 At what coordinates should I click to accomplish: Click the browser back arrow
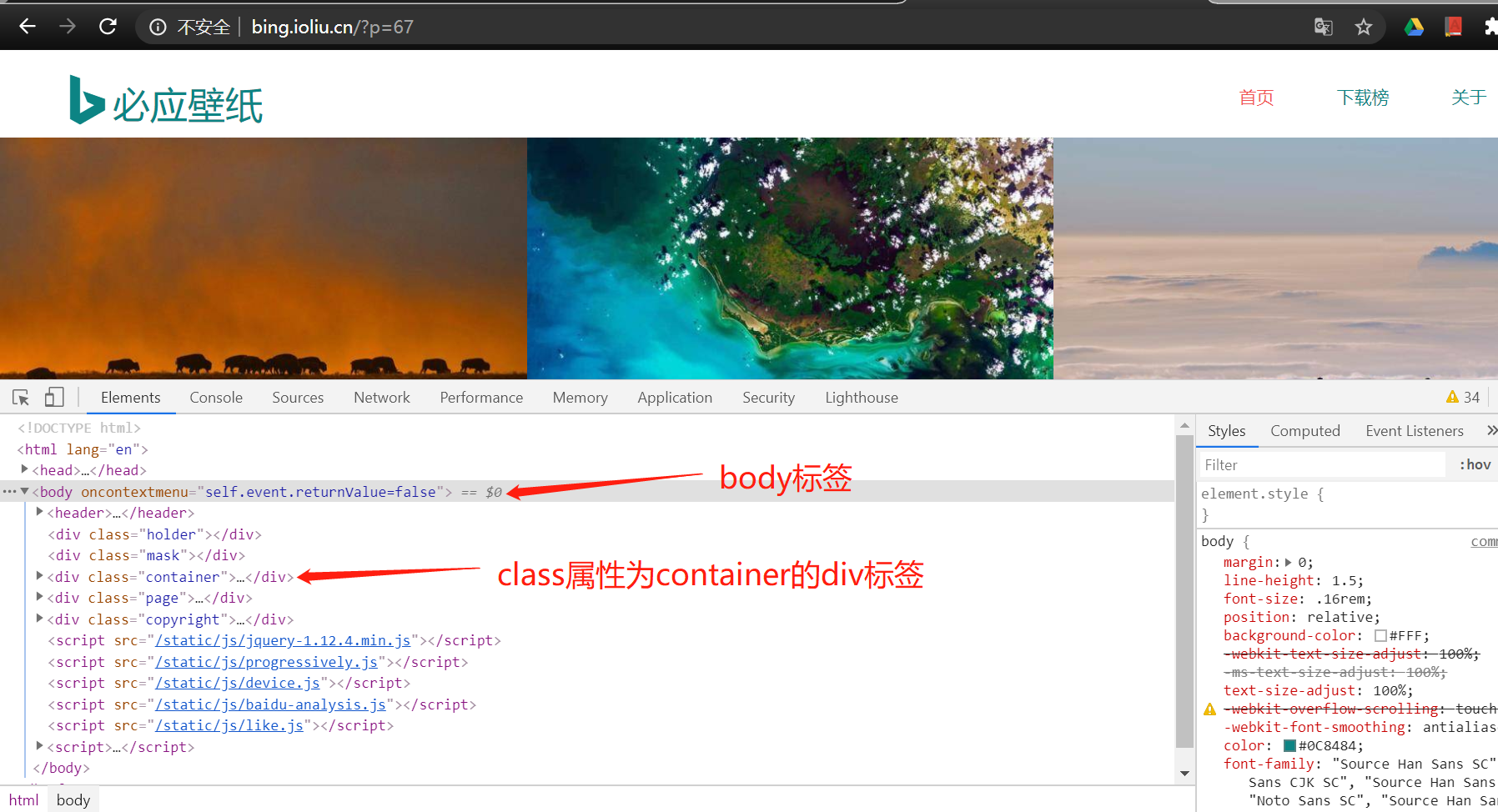[x=28, y=27]
